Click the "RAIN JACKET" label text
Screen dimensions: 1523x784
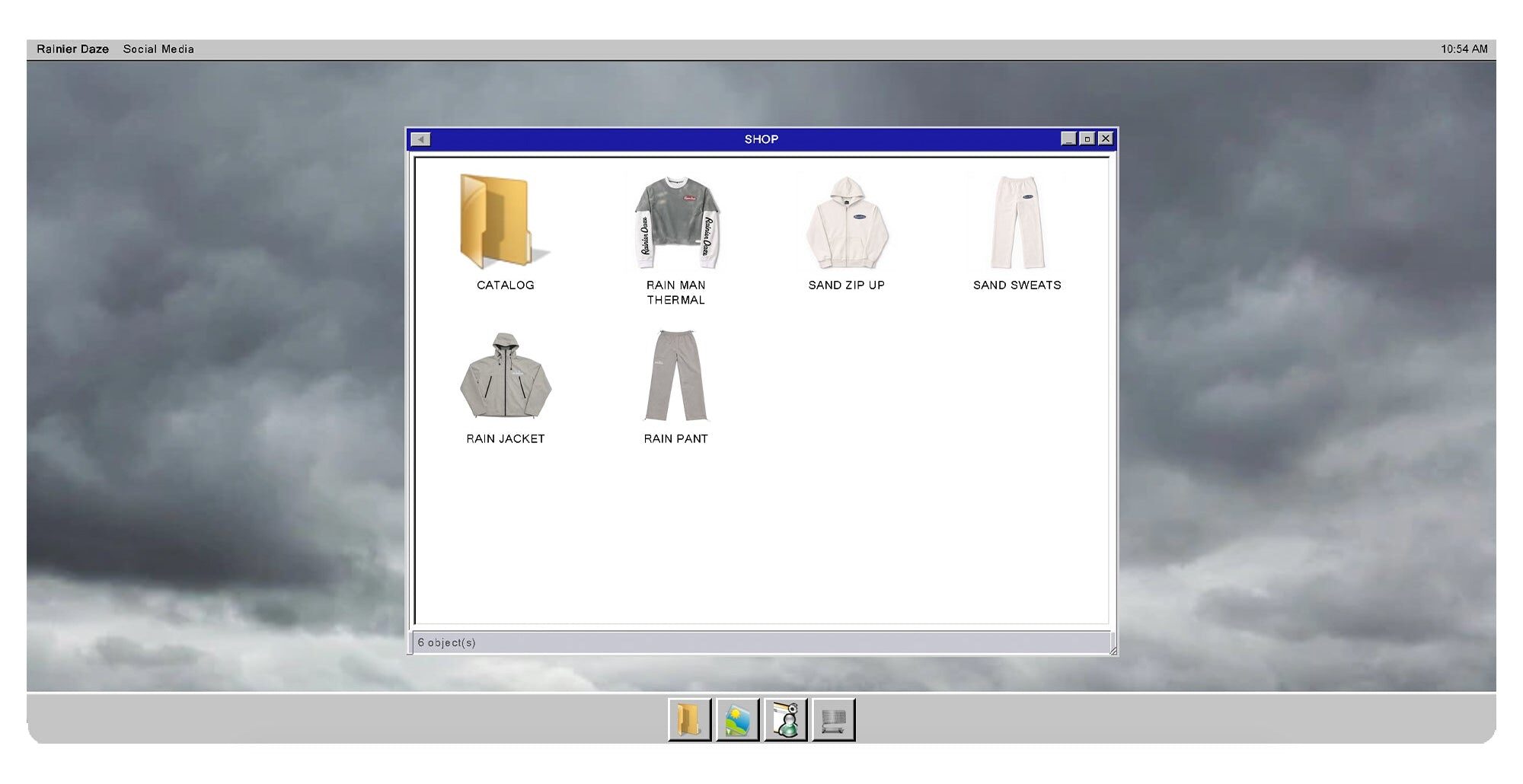click(506, 439)
